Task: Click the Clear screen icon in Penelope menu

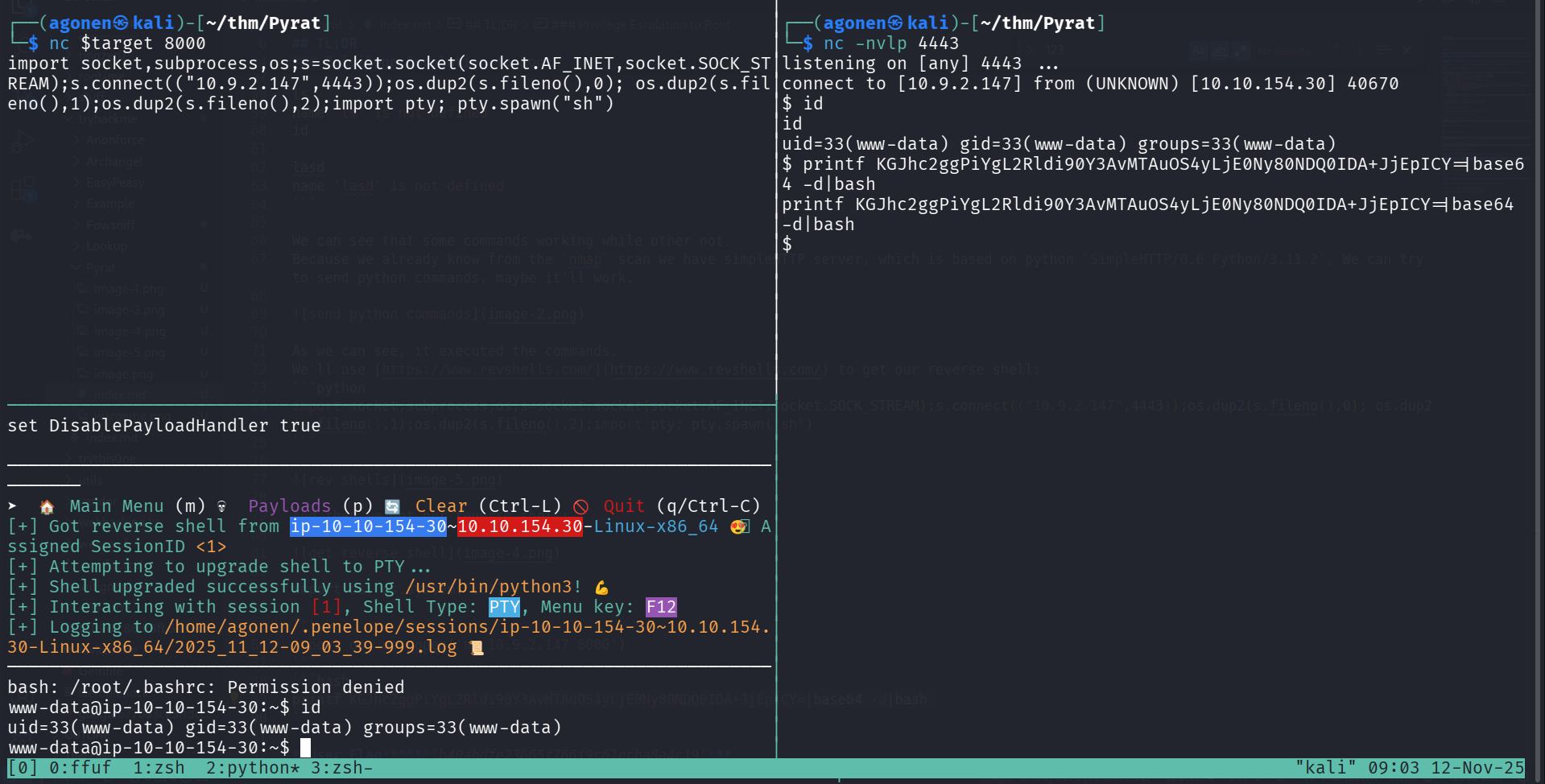Action: click(392, 505)
